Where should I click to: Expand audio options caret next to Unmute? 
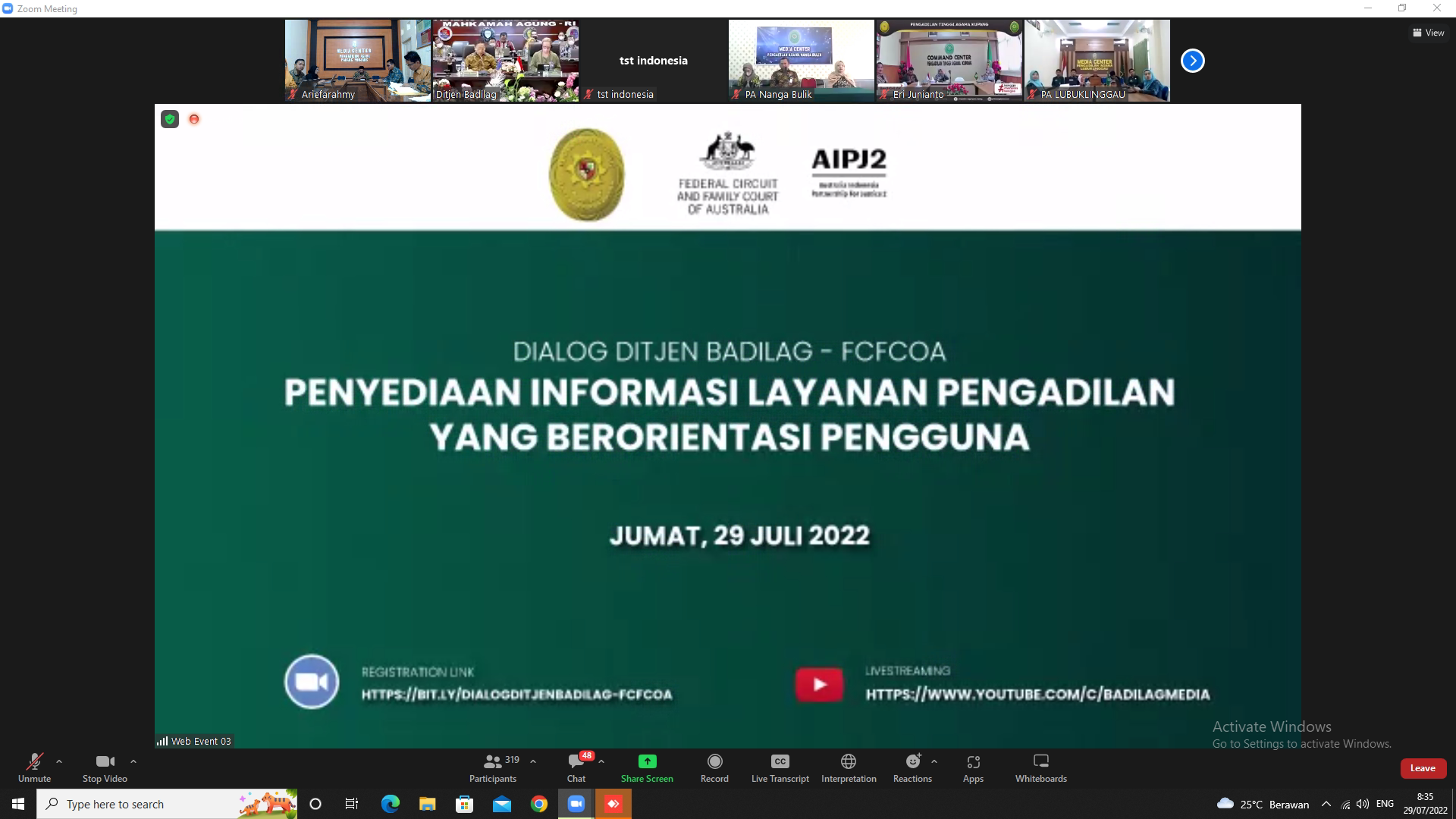tap(59, 761)
